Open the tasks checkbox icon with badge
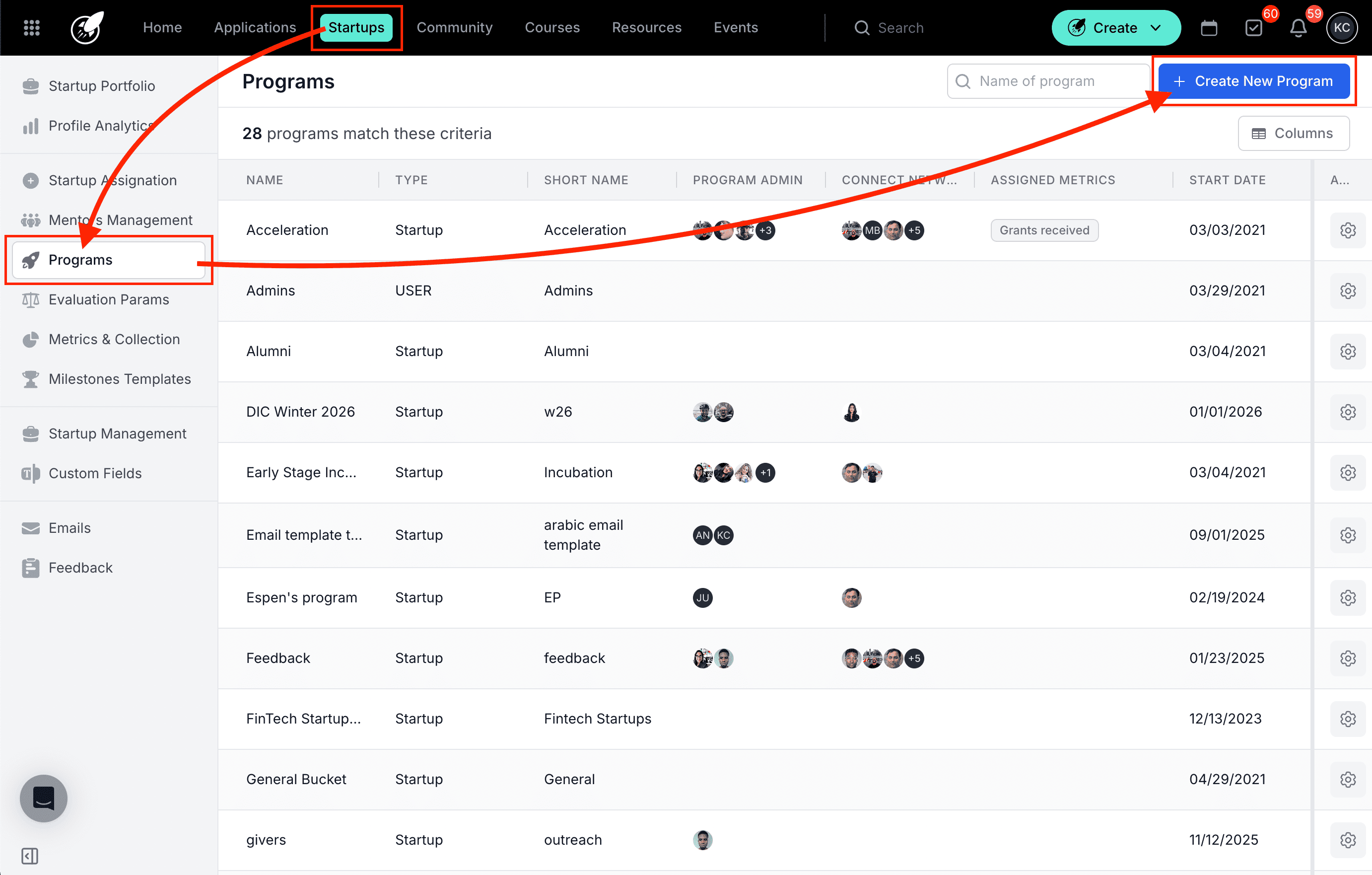Viewport: 1372px width, 875px height. pos(1253,27)
